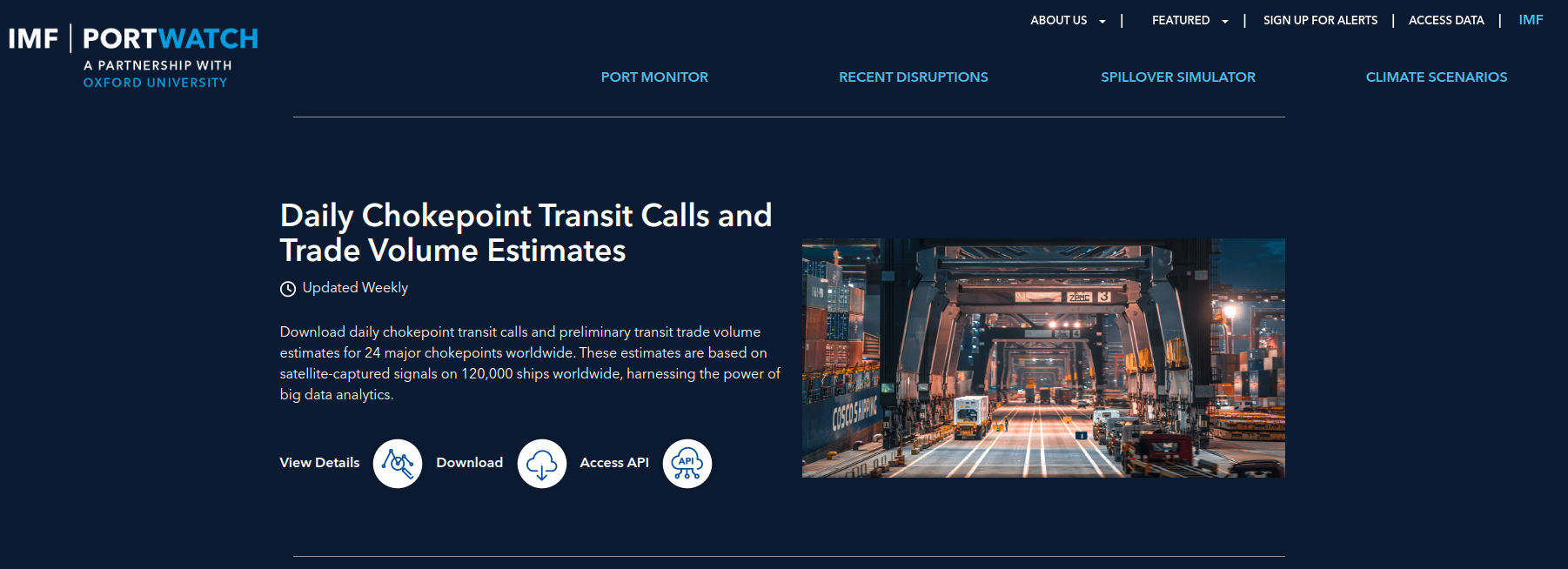Navigate to Climate Scenarios
This screenshot has width=1568, height=569.
[x=1436, y=77]
